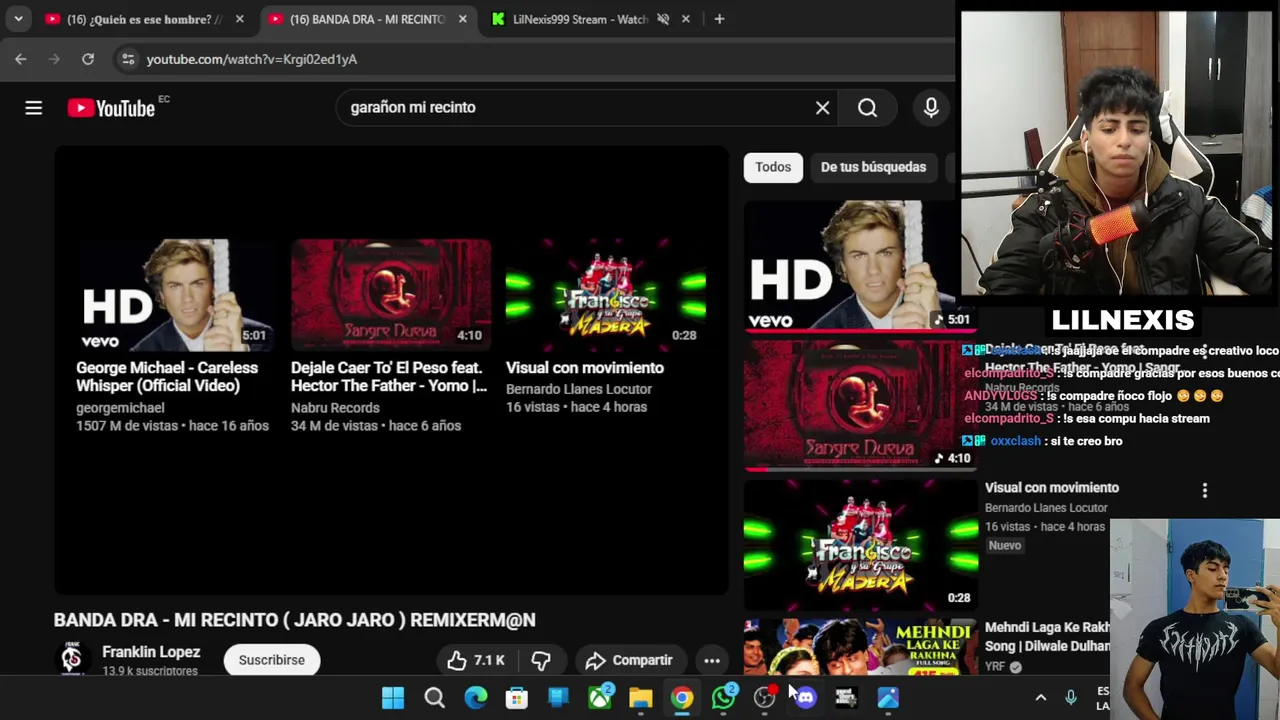The height and width of the screenshot is (720, 1280).
Task: Dislike the video with thumbs down icon
Action: pos(541,660)
